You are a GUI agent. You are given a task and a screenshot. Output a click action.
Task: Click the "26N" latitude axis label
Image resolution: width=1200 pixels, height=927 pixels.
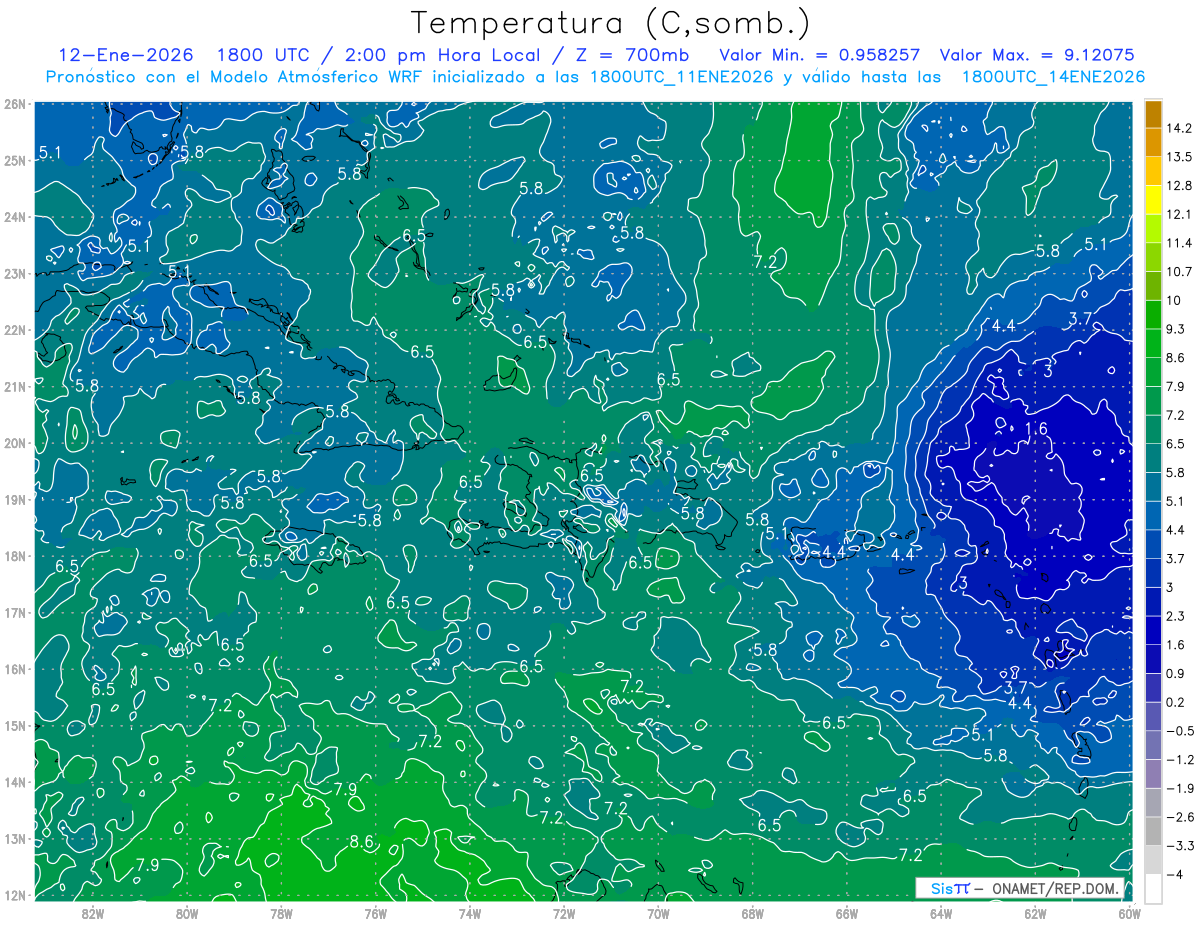[x=15, y=103]
